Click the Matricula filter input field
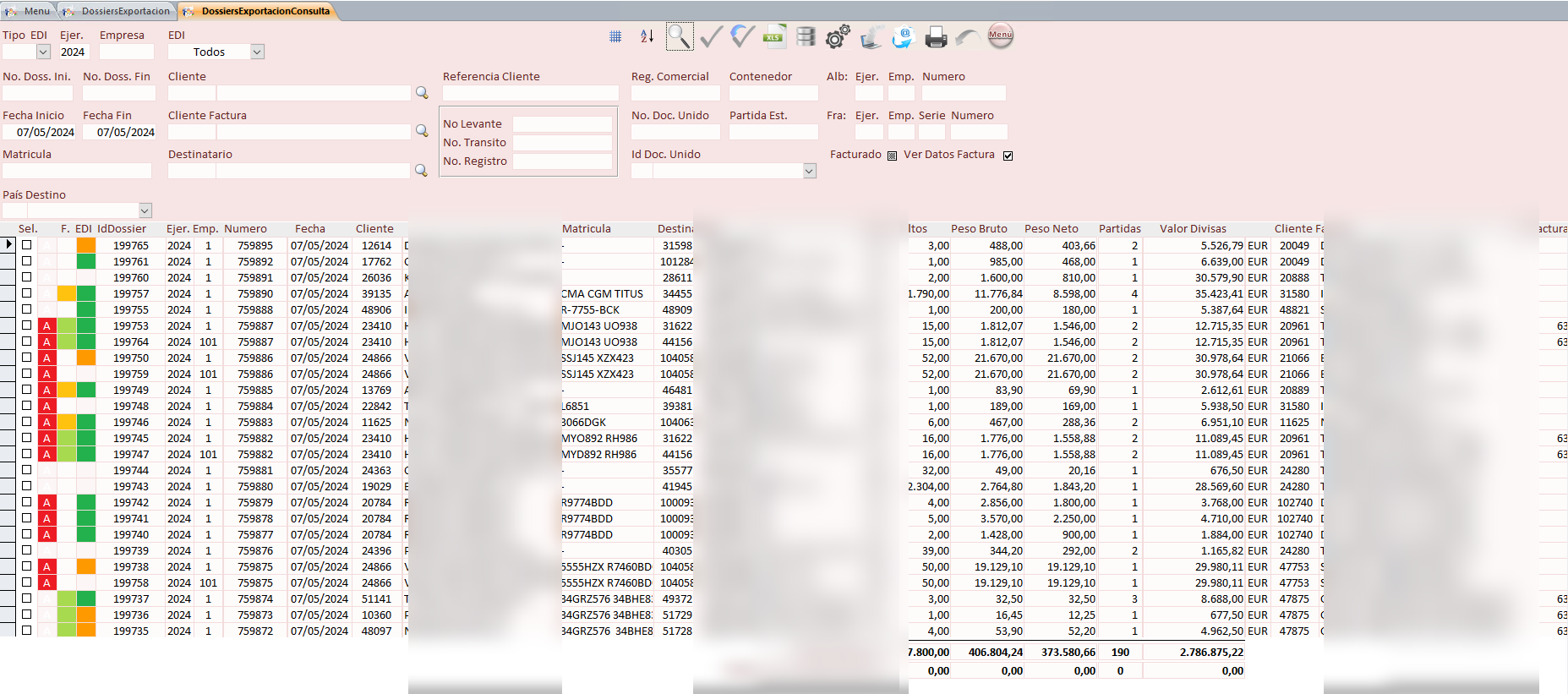The width and height of the screenshot is (1568, 694). point(77,171)
